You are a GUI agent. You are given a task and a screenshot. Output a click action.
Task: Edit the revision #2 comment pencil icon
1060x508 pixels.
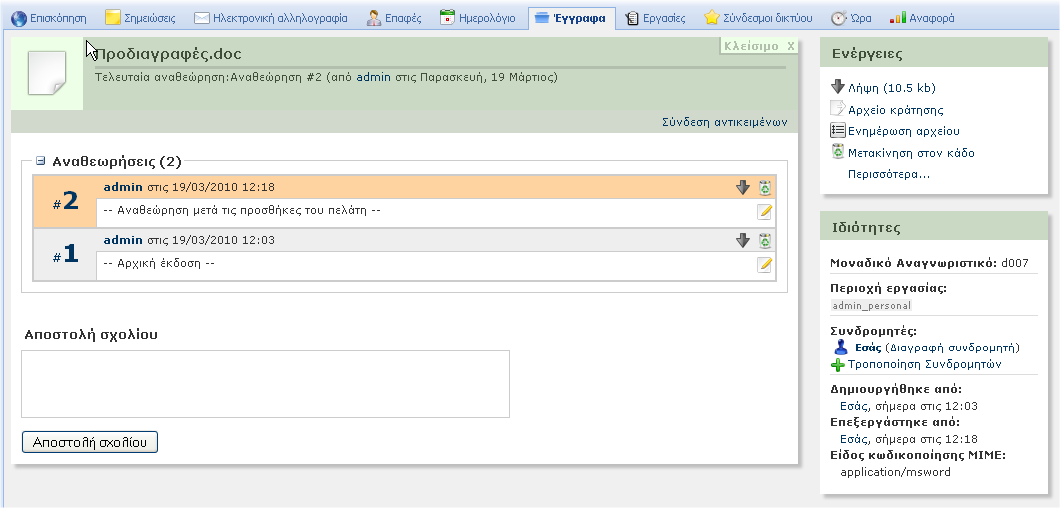(764, 211)
